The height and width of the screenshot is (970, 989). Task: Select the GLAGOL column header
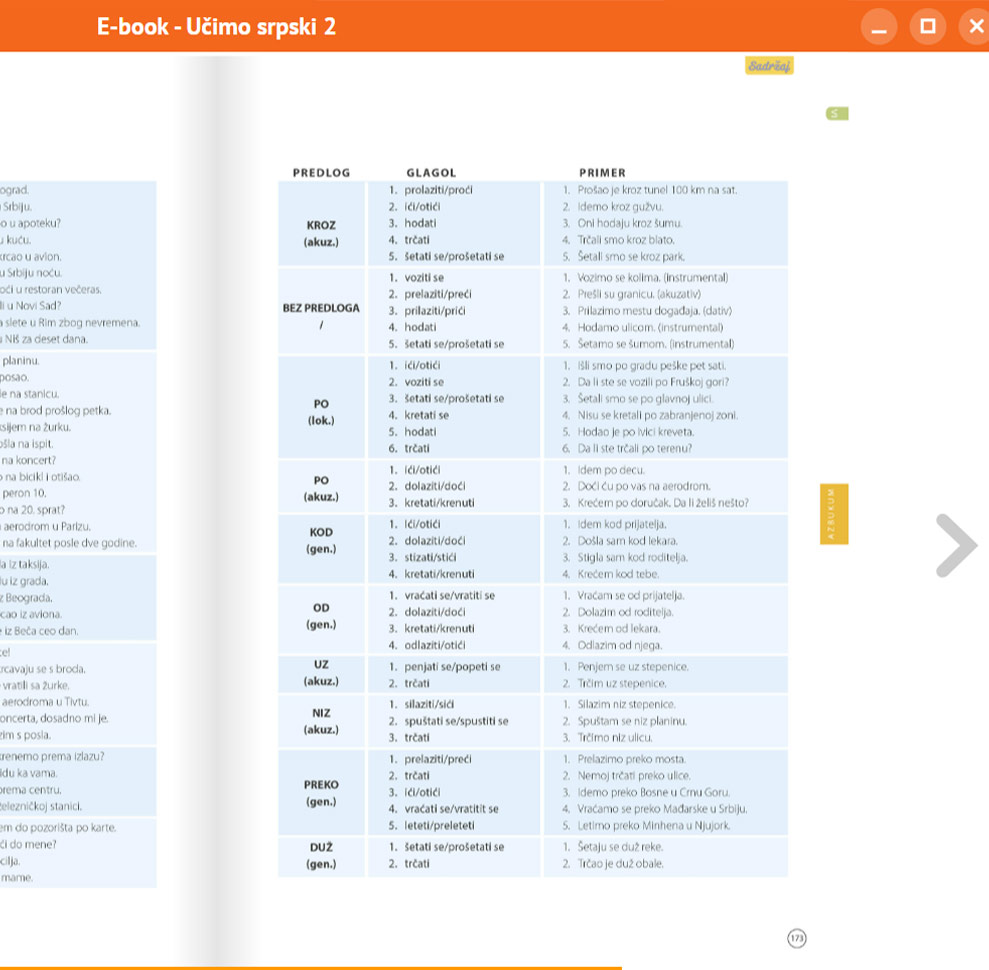click(x=431, y=173)
